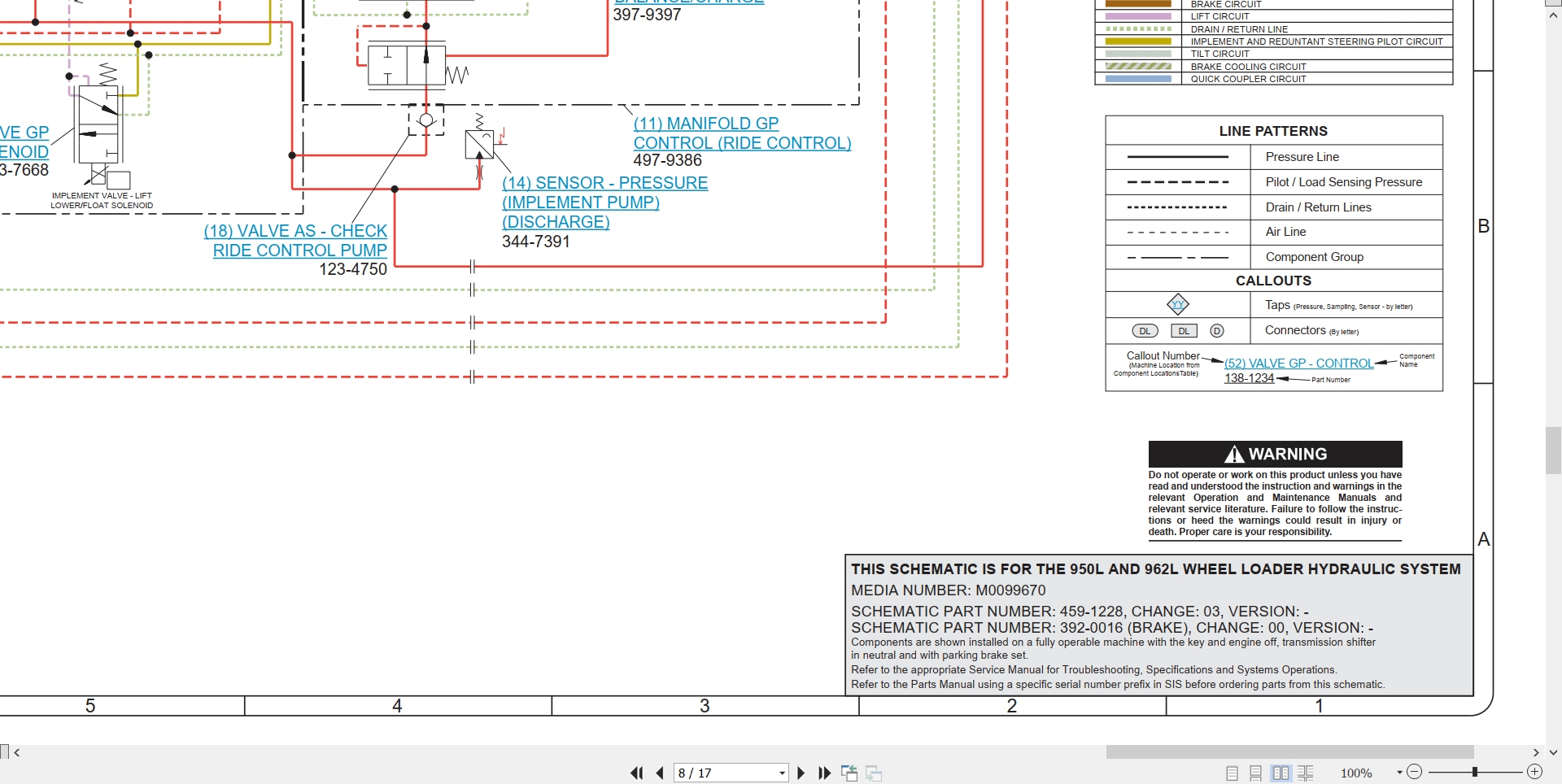Select two-page facing view
Viewport: 1562px width, 784px height.
(1281, 773)
